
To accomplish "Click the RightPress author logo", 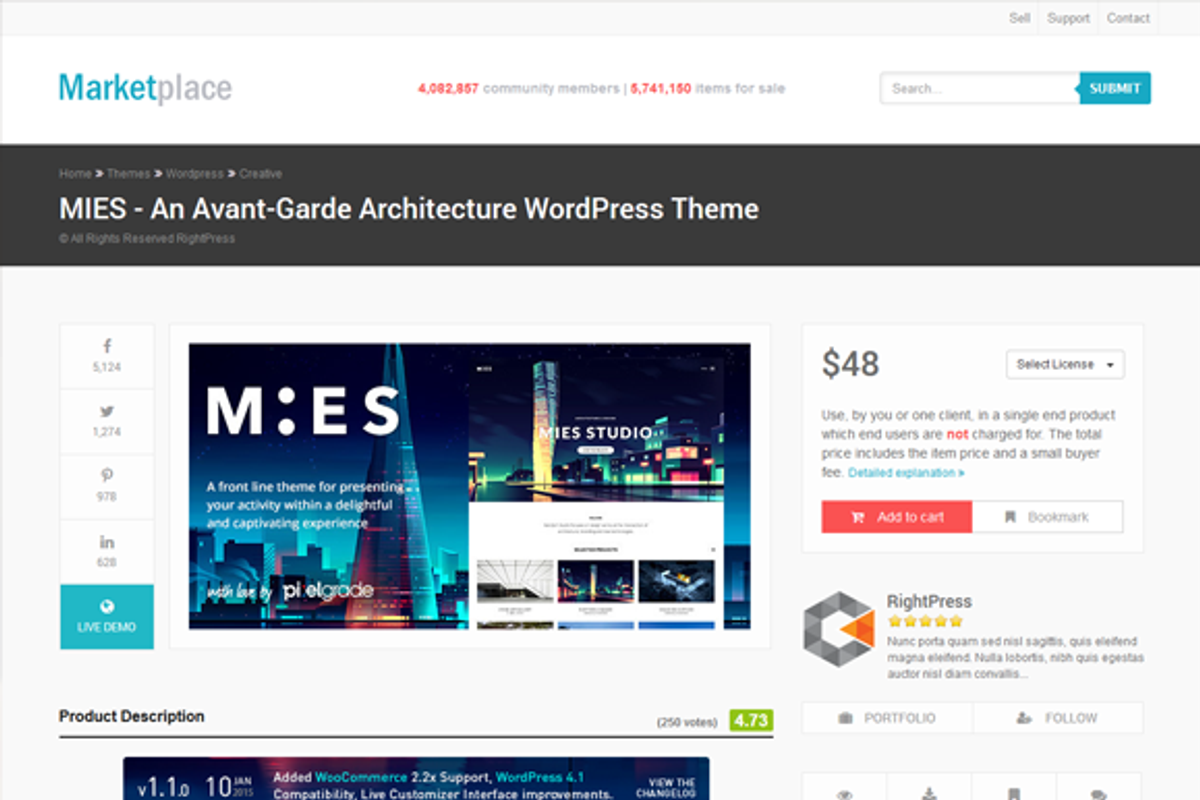I will tap(838, 629).
